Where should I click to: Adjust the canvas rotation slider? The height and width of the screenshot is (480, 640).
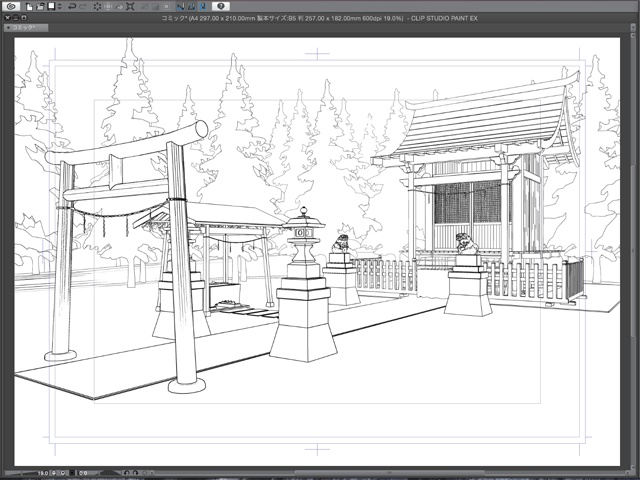point(108,473)
